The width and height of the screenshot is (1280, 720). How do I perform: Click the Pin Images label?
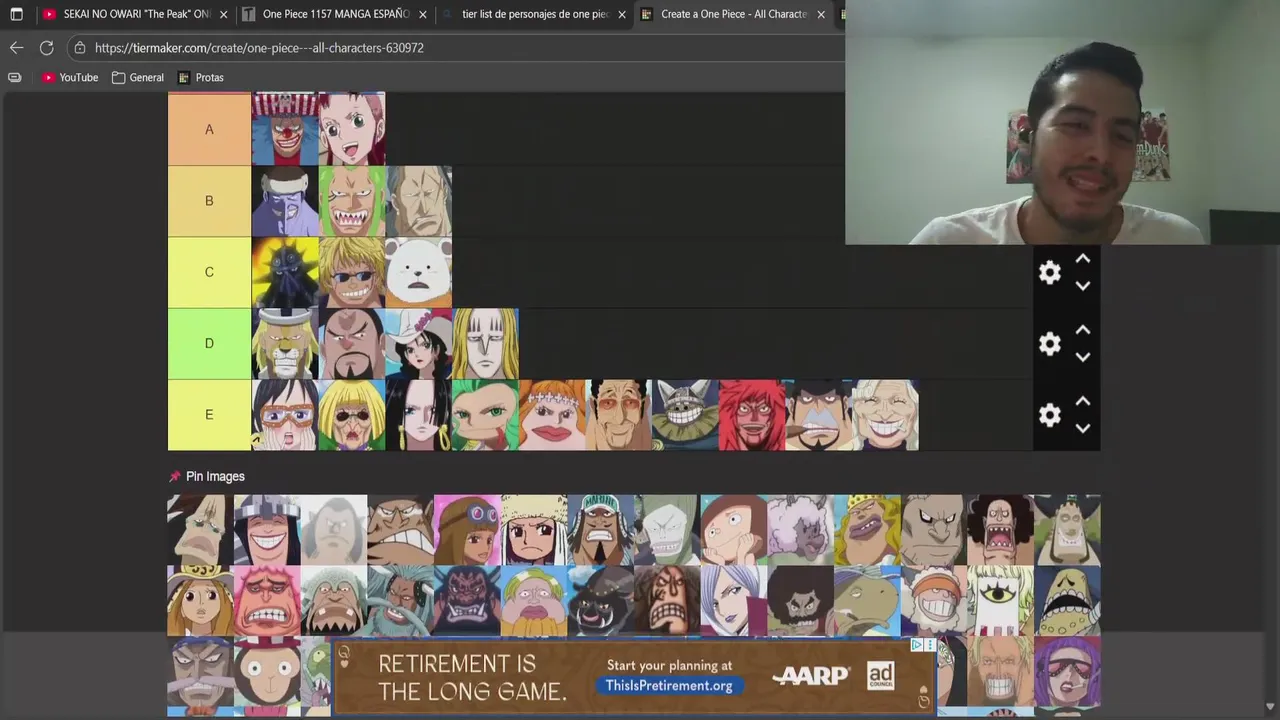pos(215,476)
